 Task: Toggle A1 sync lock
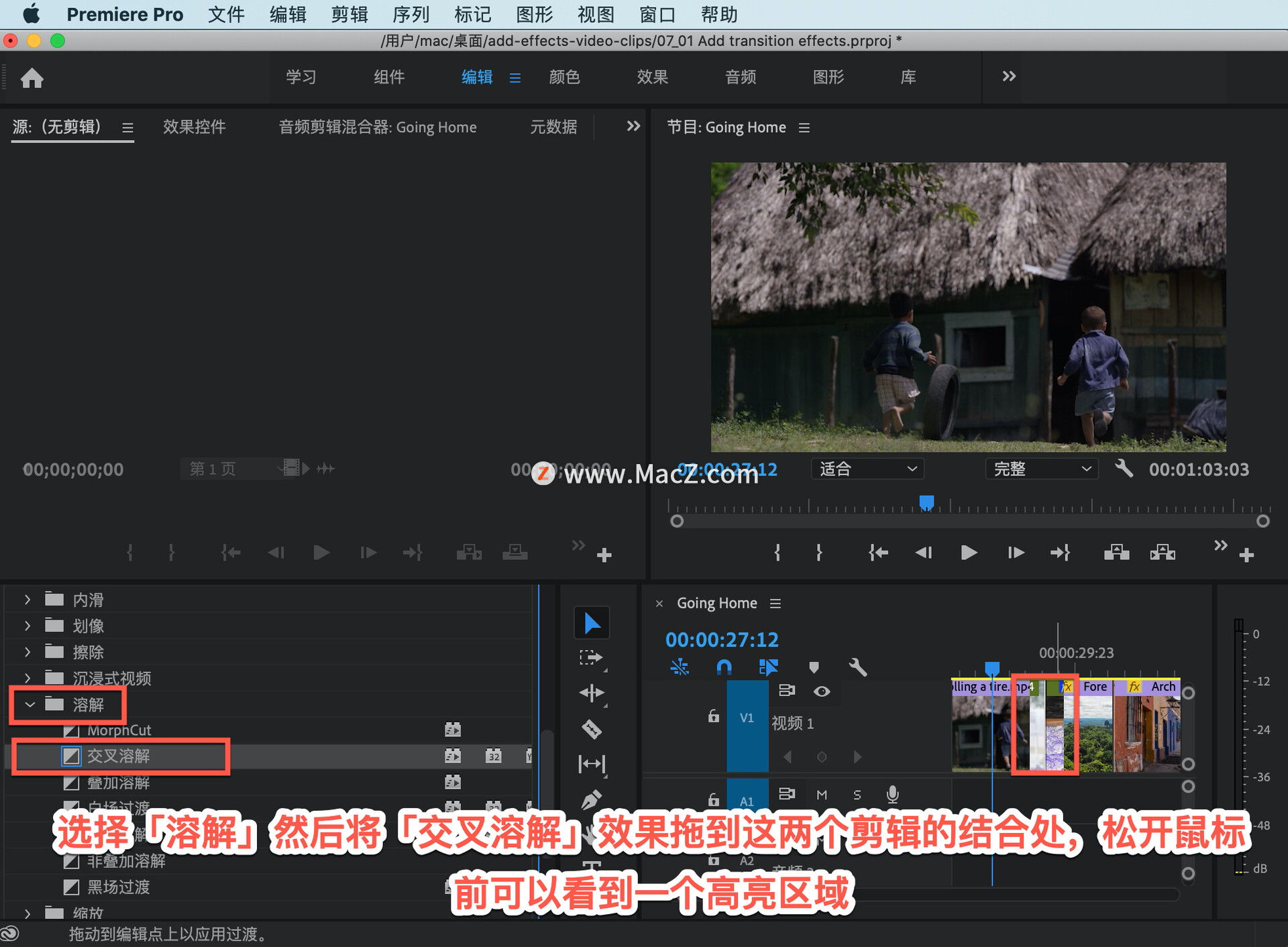pyautogui.click(x=786, y=794)
